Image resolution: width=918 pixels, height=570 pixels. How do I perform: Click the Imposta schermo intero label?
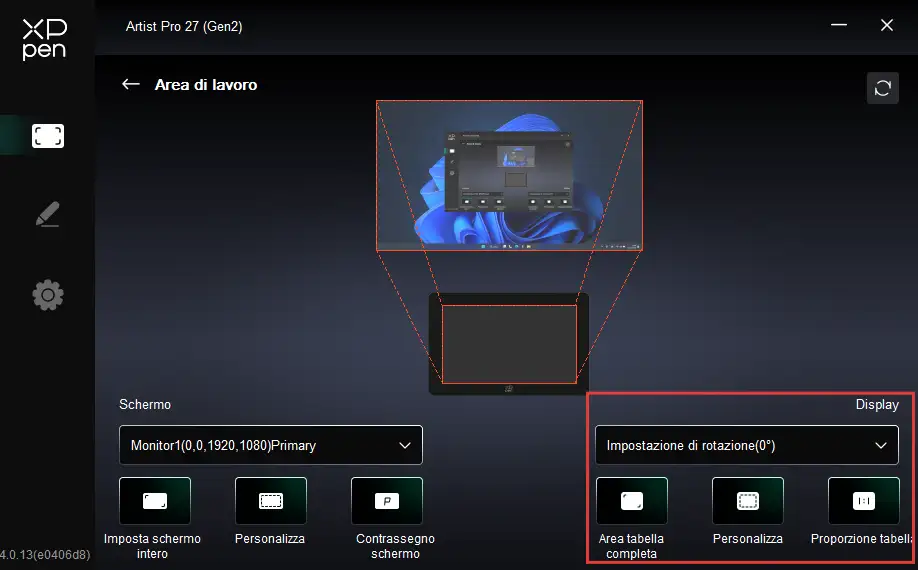(152, 545)
